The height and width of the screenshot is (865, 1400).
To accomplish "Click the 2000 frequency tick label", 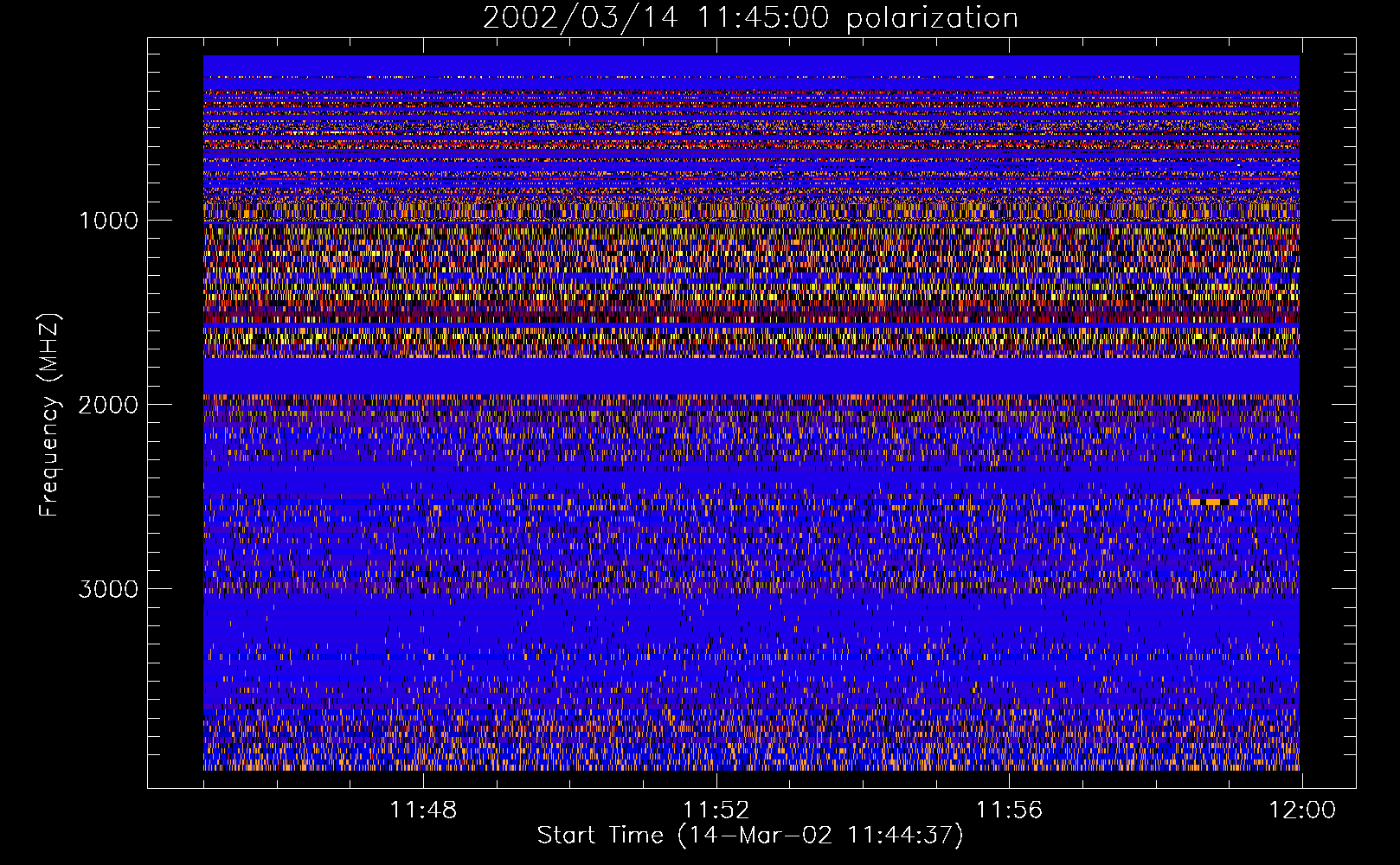I will point(108,405).
